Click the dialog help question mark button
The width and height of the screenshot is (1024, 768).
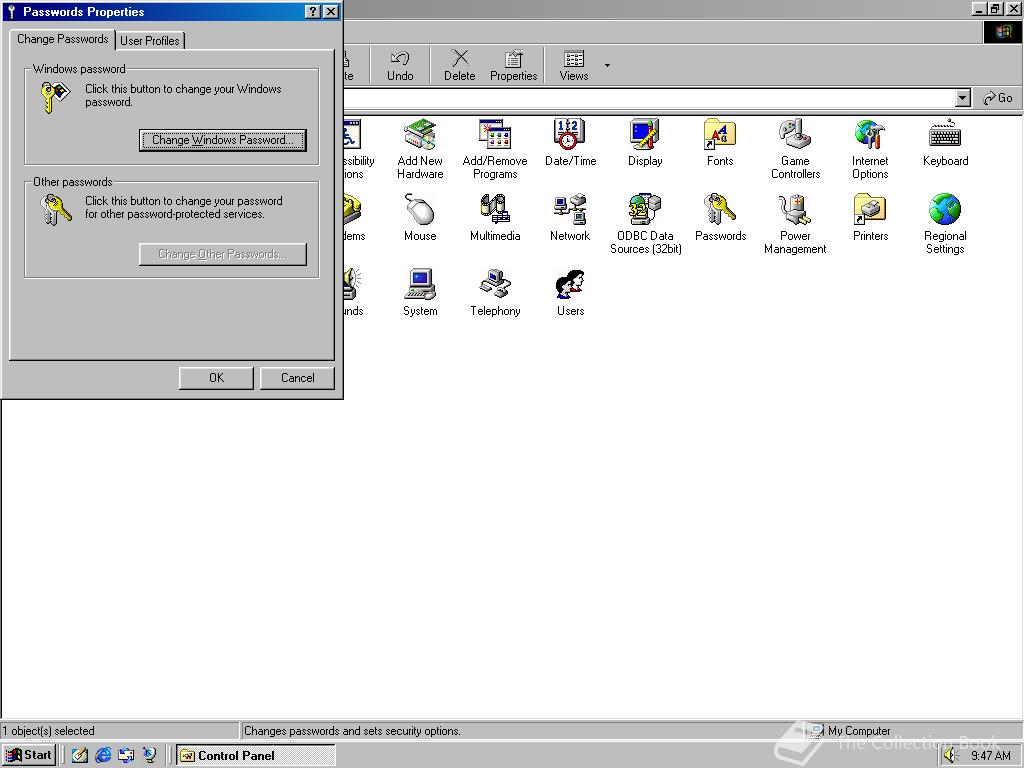313,11
